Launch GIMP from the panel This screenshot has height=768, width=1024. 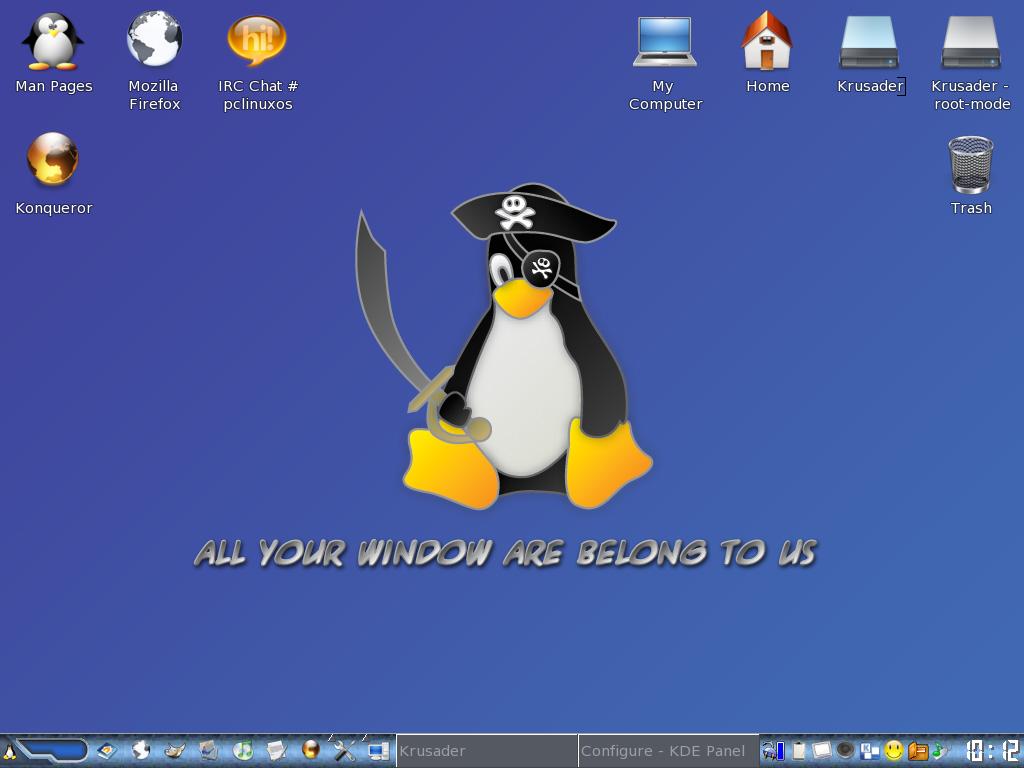(174, 750)
